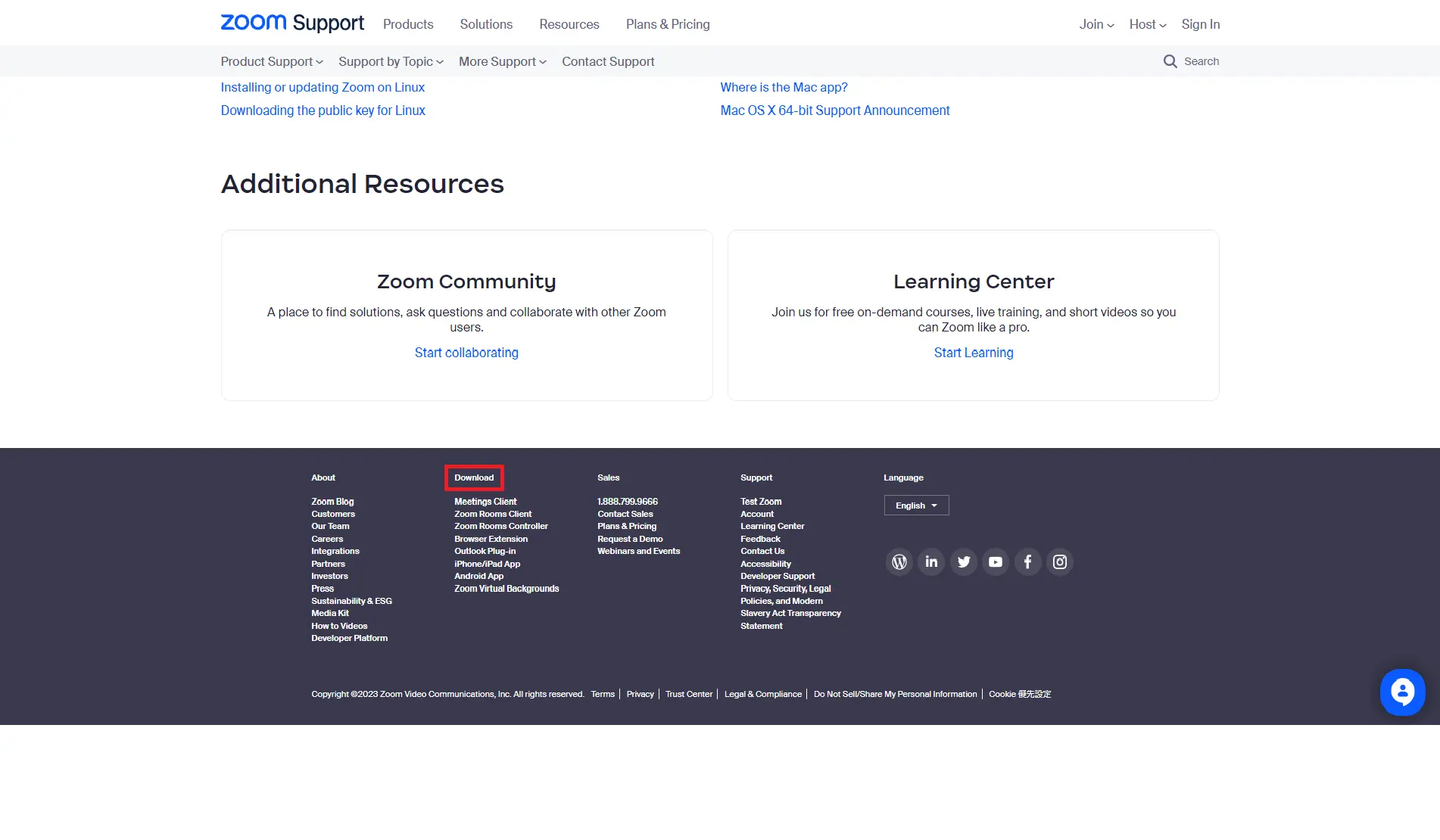Viewport: 1440px width, 840px height.
Task: Open Our Team footer link
Action: click(x=330, y=526)
